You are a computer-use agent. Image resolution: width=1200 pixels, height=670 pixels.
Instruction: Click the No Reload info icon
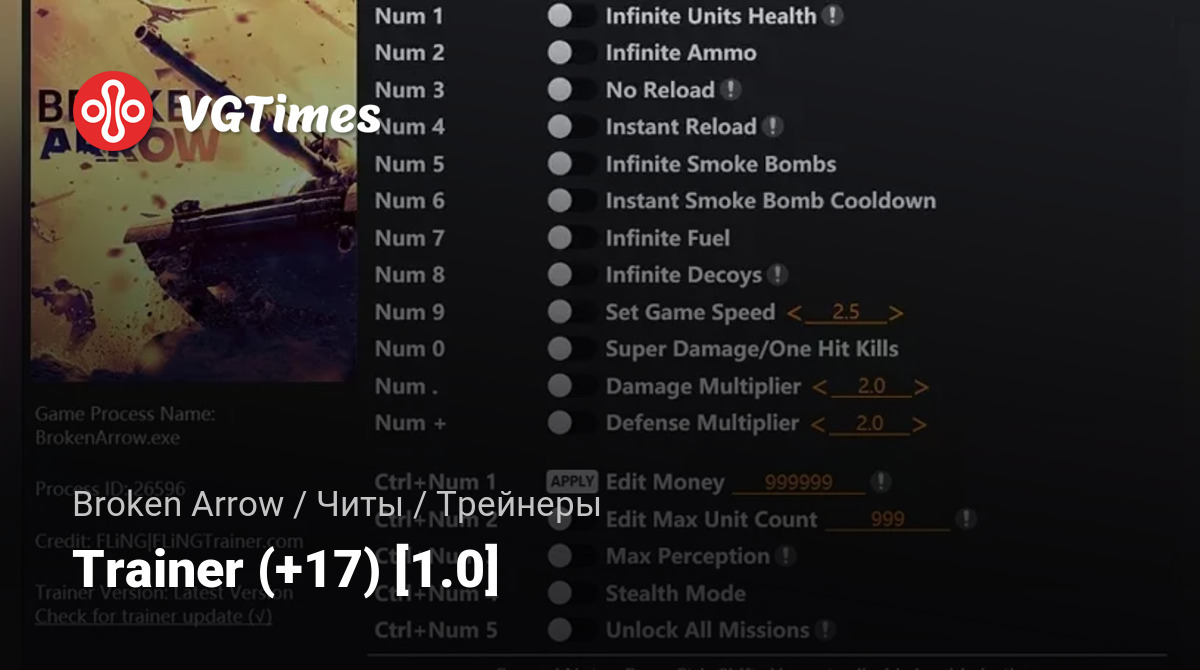[x=731, y=89]
